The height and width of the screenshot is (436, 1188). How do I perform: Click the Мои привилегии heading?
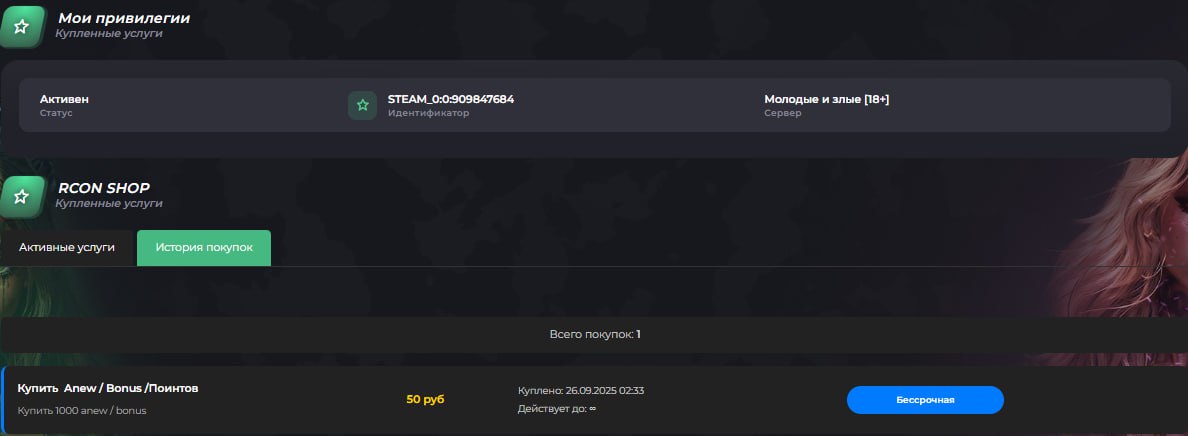(x=123, y=18)
